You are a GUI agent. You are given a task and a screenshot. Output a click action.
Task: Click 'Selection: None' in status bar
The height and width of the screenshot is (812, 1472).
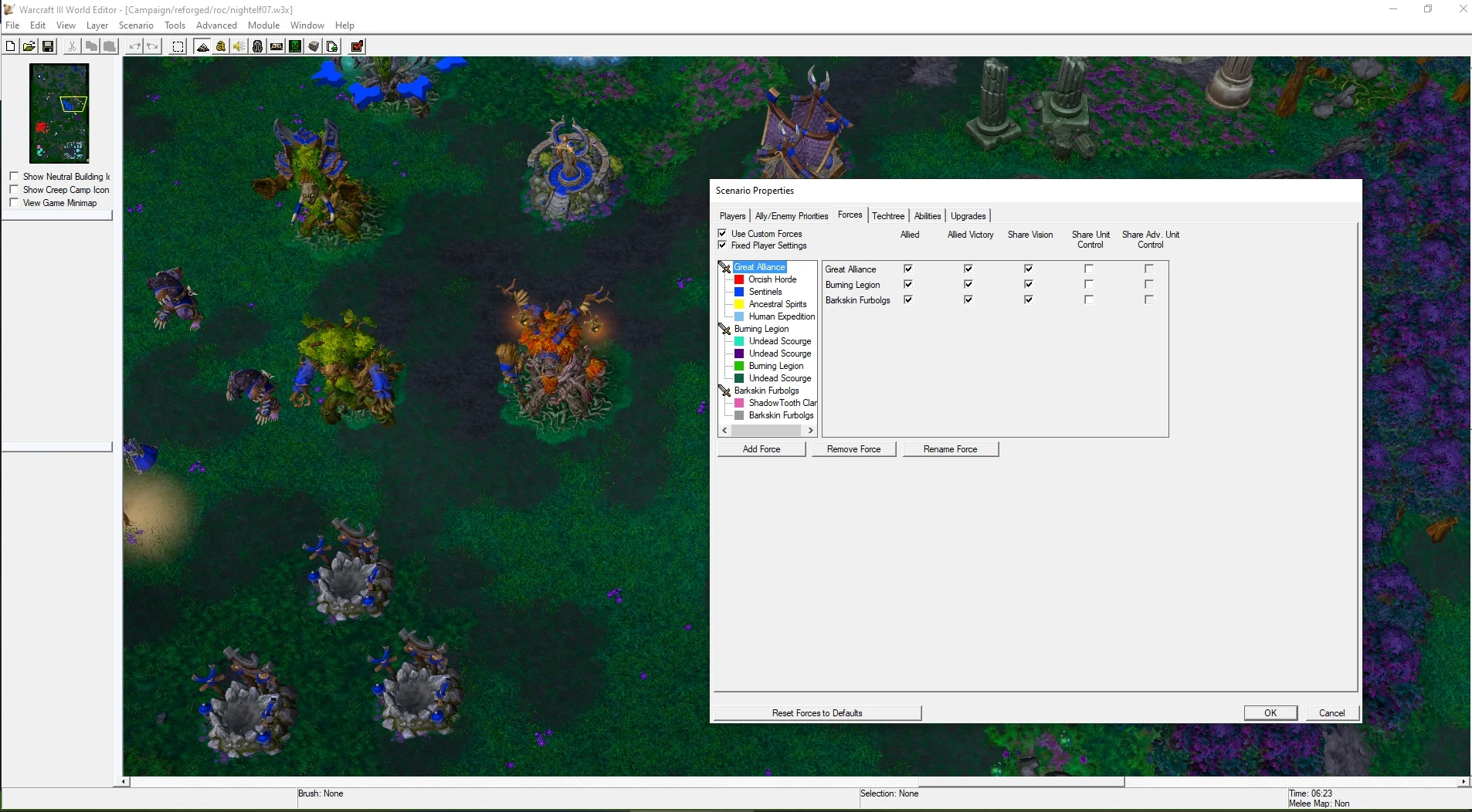(x=890, y=793)
